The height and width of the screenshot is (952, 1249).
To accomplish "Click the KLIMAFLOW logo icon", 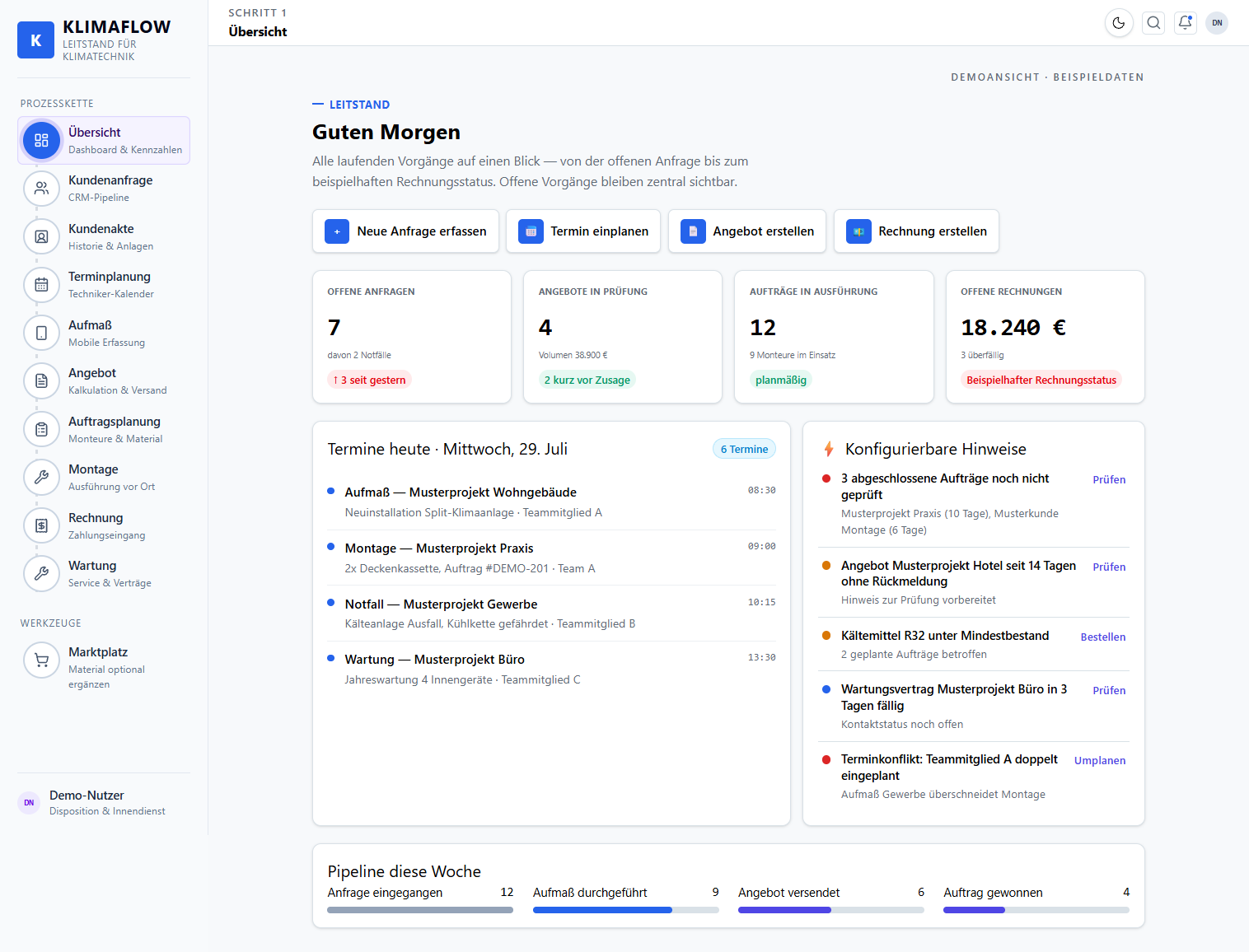I will pyautogui.click(x=35, y=40).
